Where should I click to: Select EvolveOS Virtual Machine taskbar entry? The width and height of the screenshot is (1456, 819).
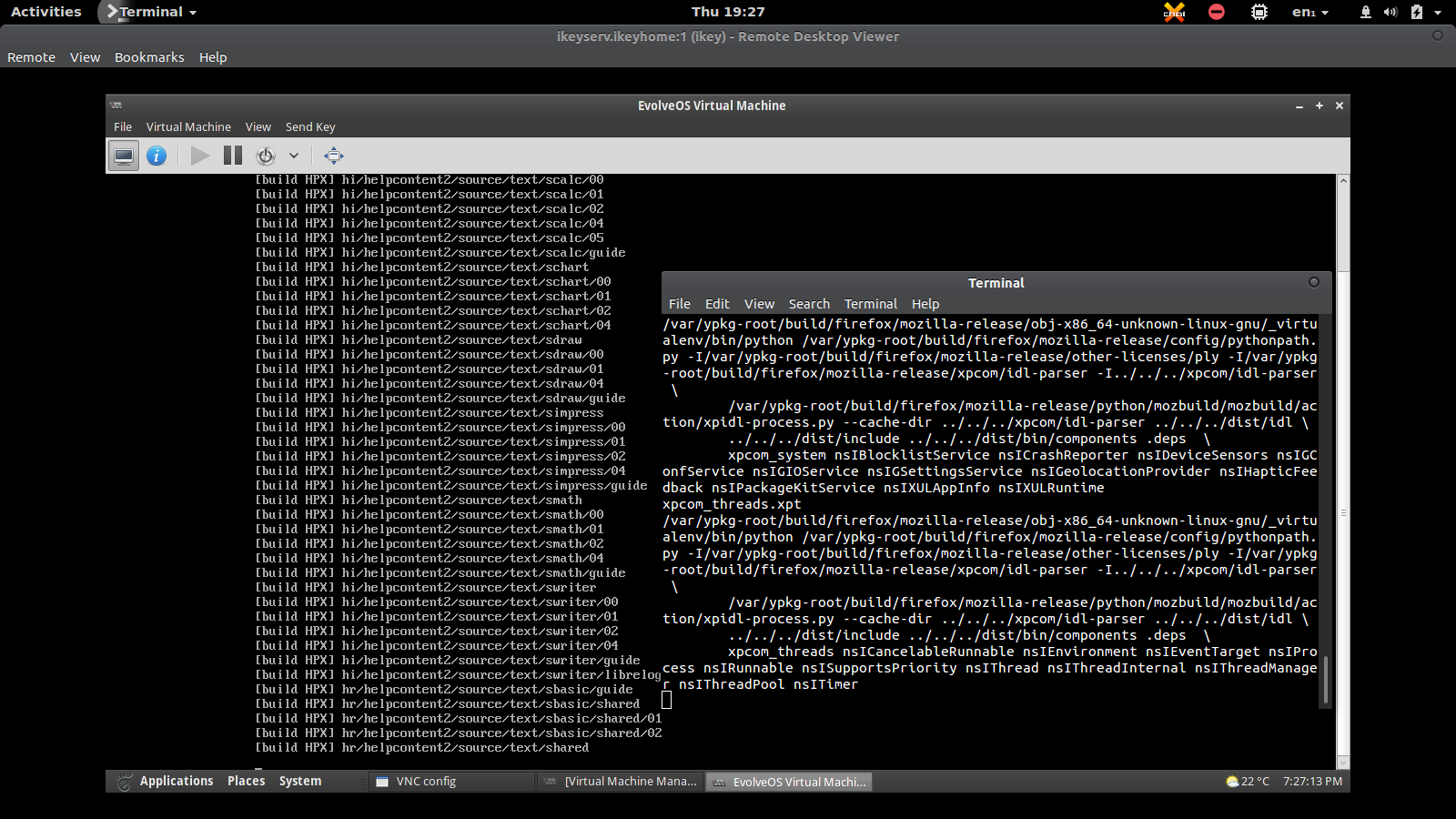[x=789, y=782]
